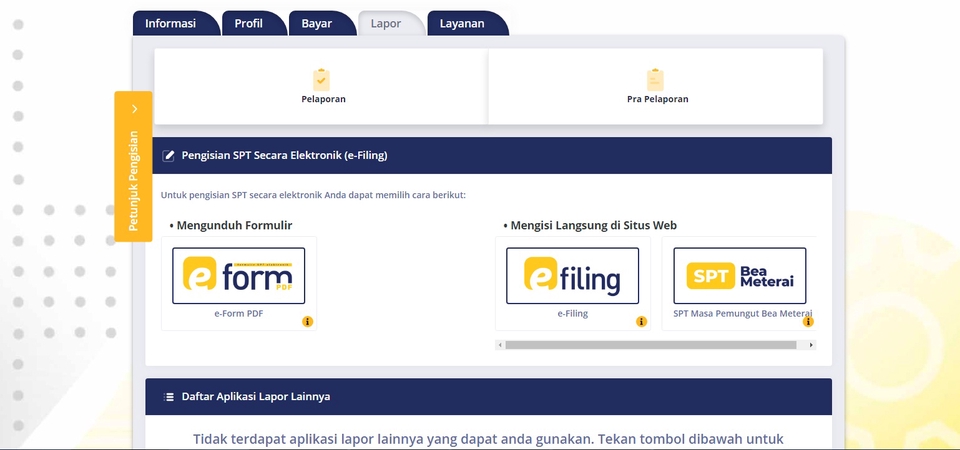The height and width of the screenshot is (450, 960).
Task: Show info for e-Filing
Action: coord(641,321)
